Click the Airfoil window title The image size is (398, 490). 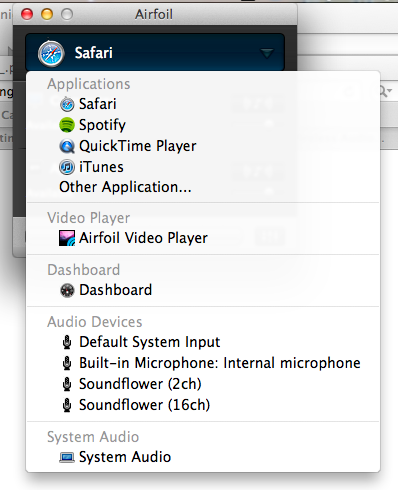point(154,15)
